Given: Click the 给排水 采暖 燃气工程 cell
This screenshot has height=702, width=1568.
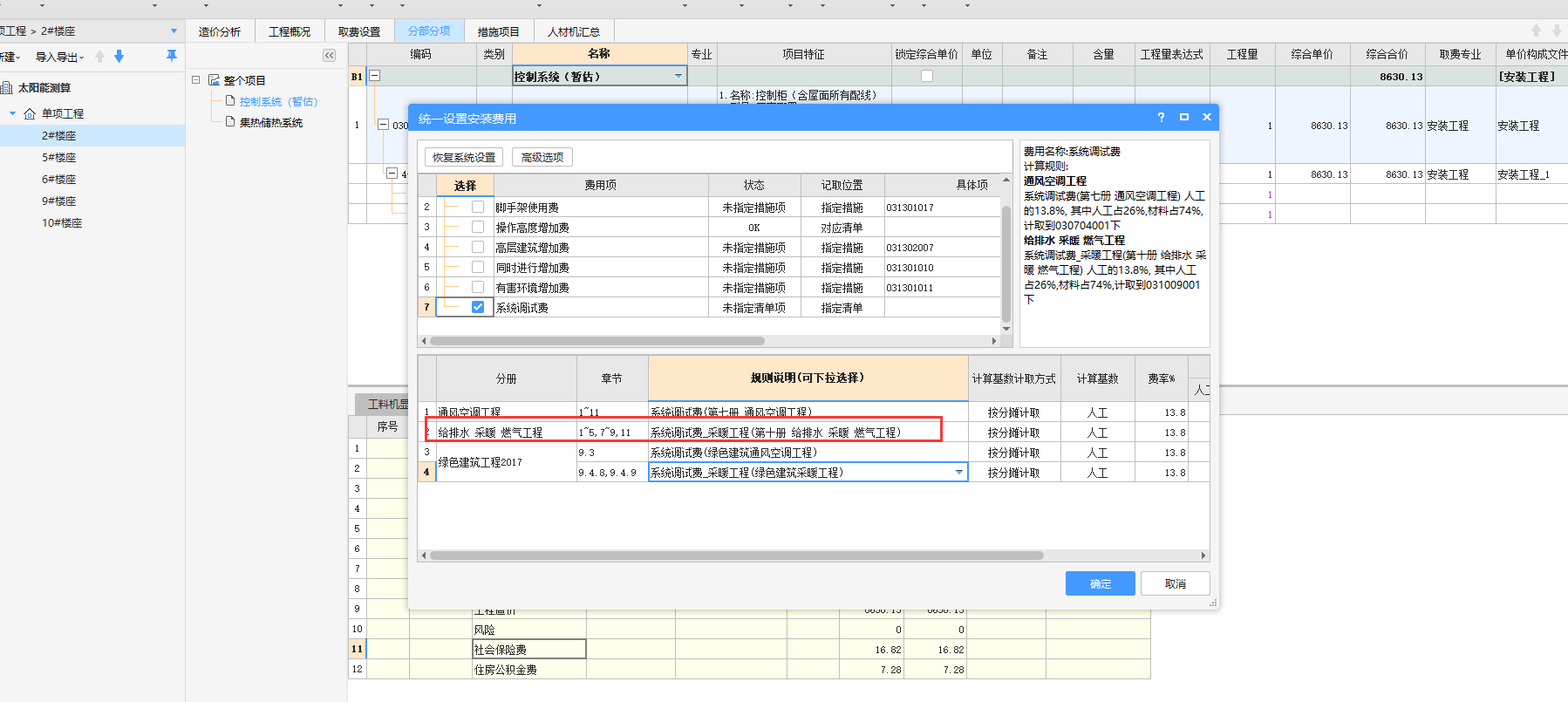Looking at the screenshot, I should pyautogui.click(x=506, y=432).
